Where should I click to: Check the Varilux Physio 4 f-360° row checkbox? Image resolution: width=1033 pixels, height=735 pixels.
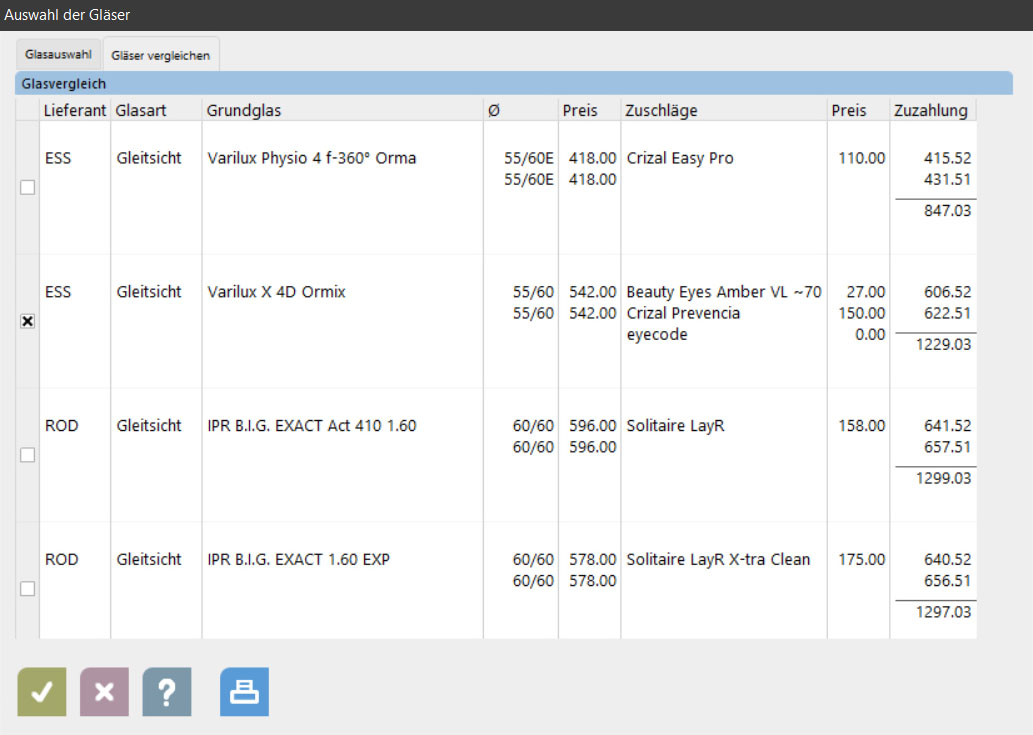pos(28,187)
